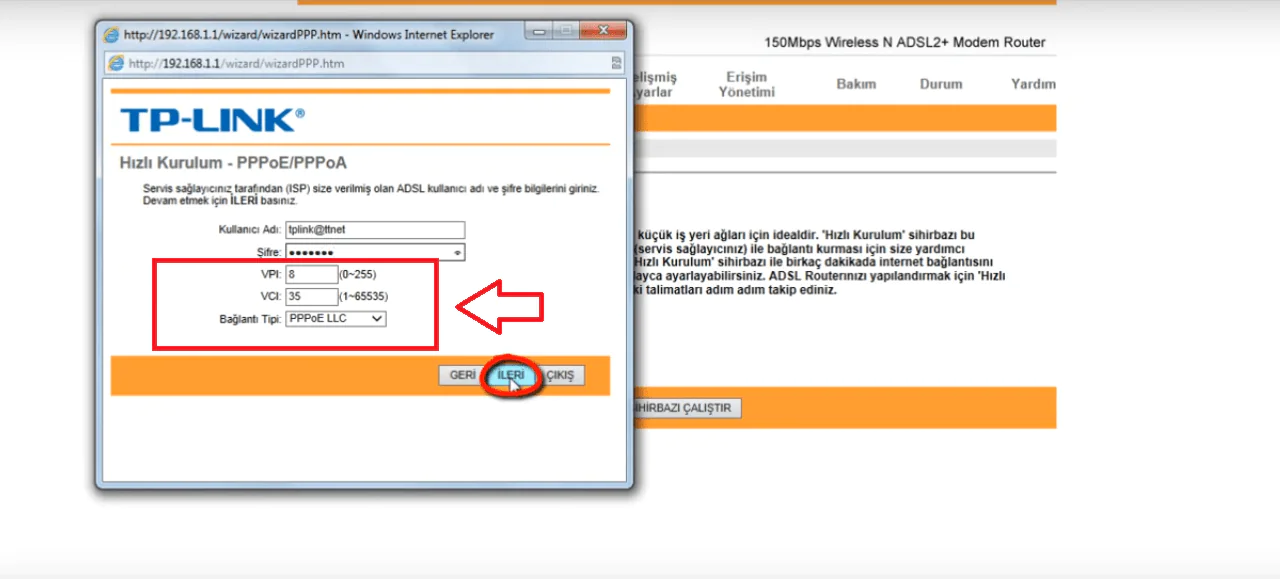Click the page icon in address bar
The image size is (1280, 579).
point(116,63)
